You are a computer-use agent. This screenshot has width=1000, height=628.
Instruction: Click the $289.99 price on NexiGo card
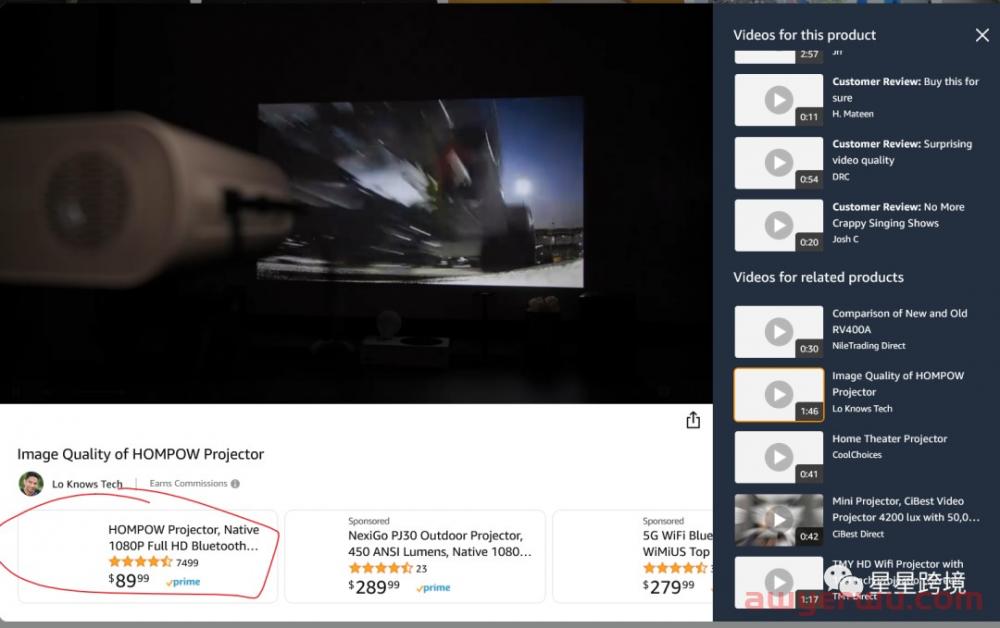click(x=374, y=587)
